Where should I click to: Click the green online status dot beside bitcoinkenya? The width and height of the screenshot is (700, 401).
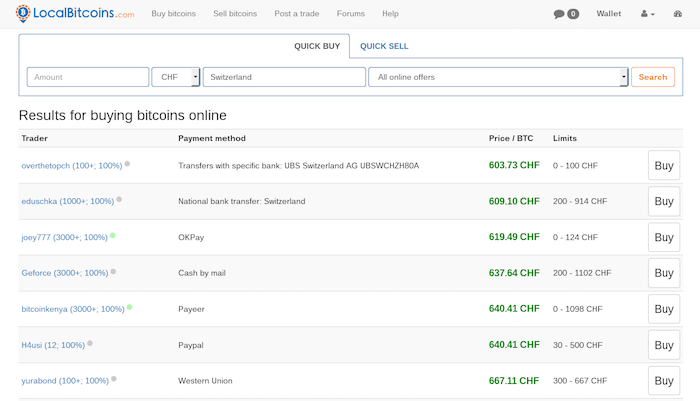coord(129,307)
